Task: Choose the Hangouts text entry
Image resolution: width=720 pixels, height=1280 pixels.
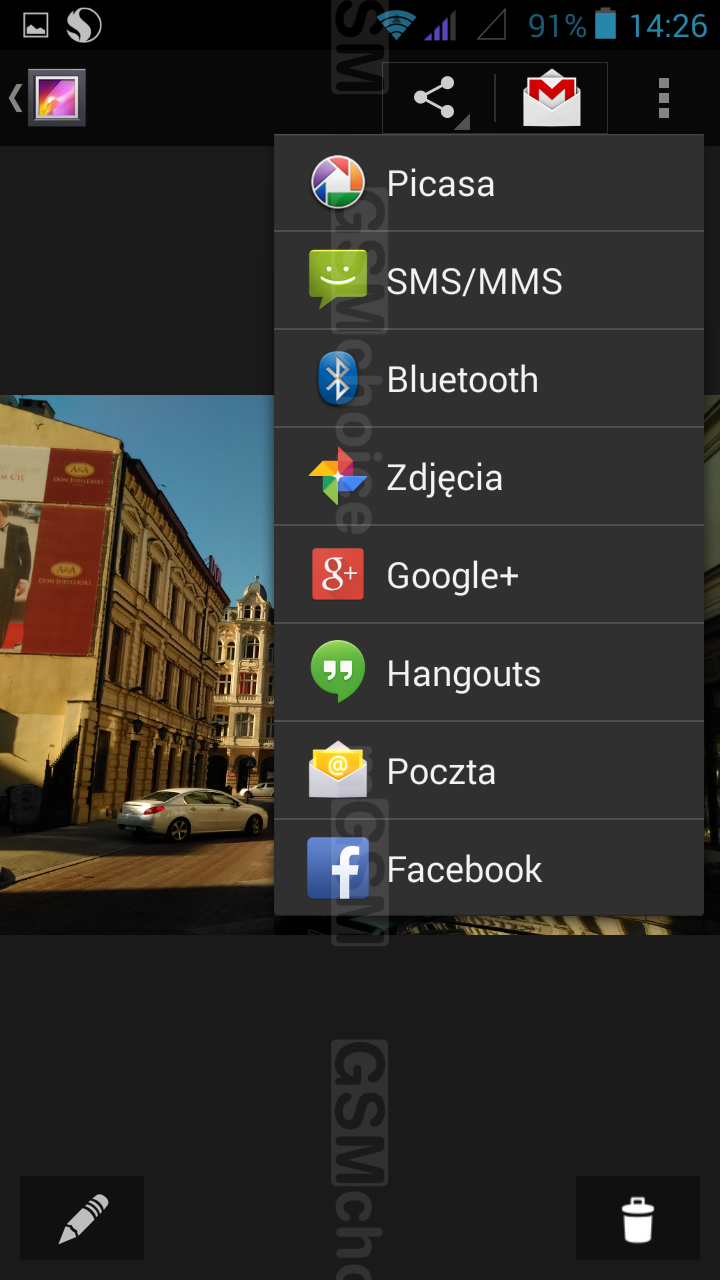Action: tap(464, 676)
